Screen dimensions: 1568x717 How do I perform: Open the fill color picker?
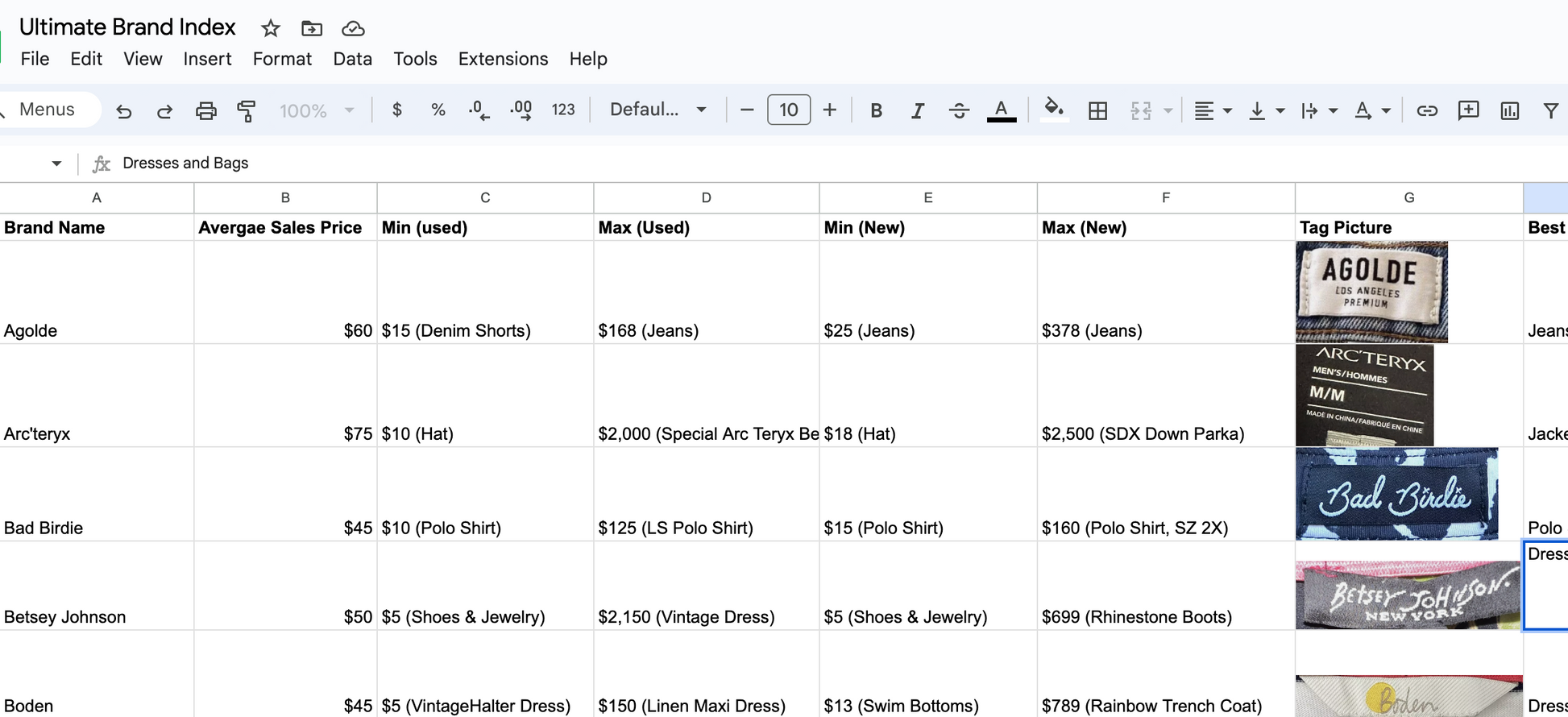1053,109
